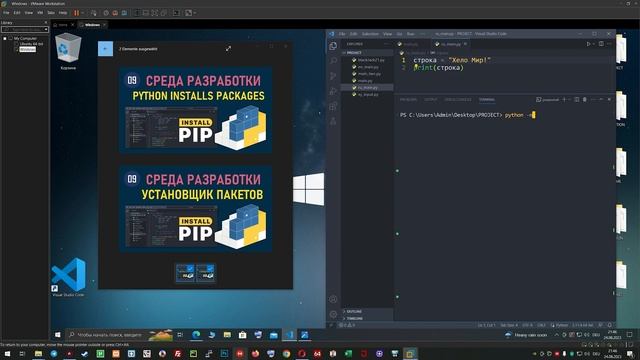Open VMware console view icon
640x360 pixels.
coord(176,13)
